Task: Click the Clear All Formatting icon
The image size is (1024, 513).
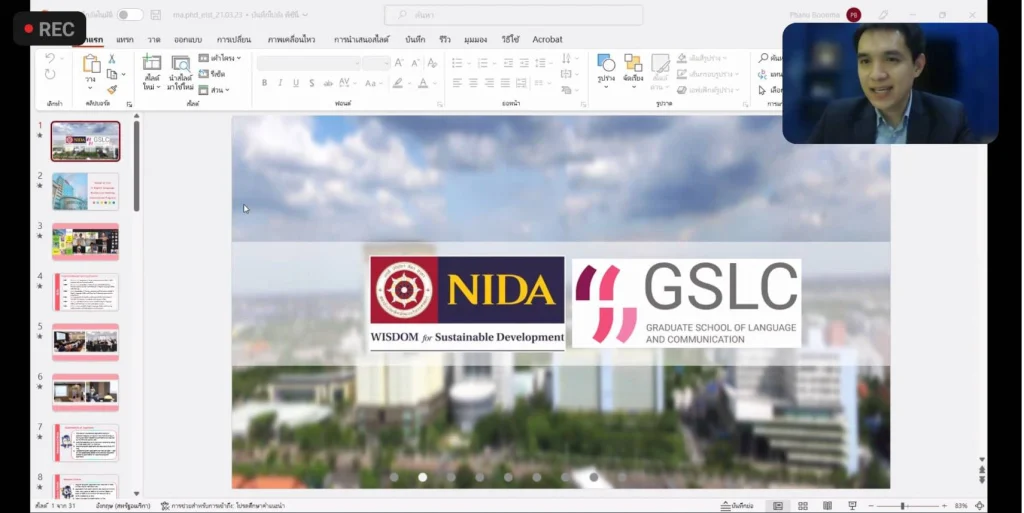Action: (x=432, y=63)
